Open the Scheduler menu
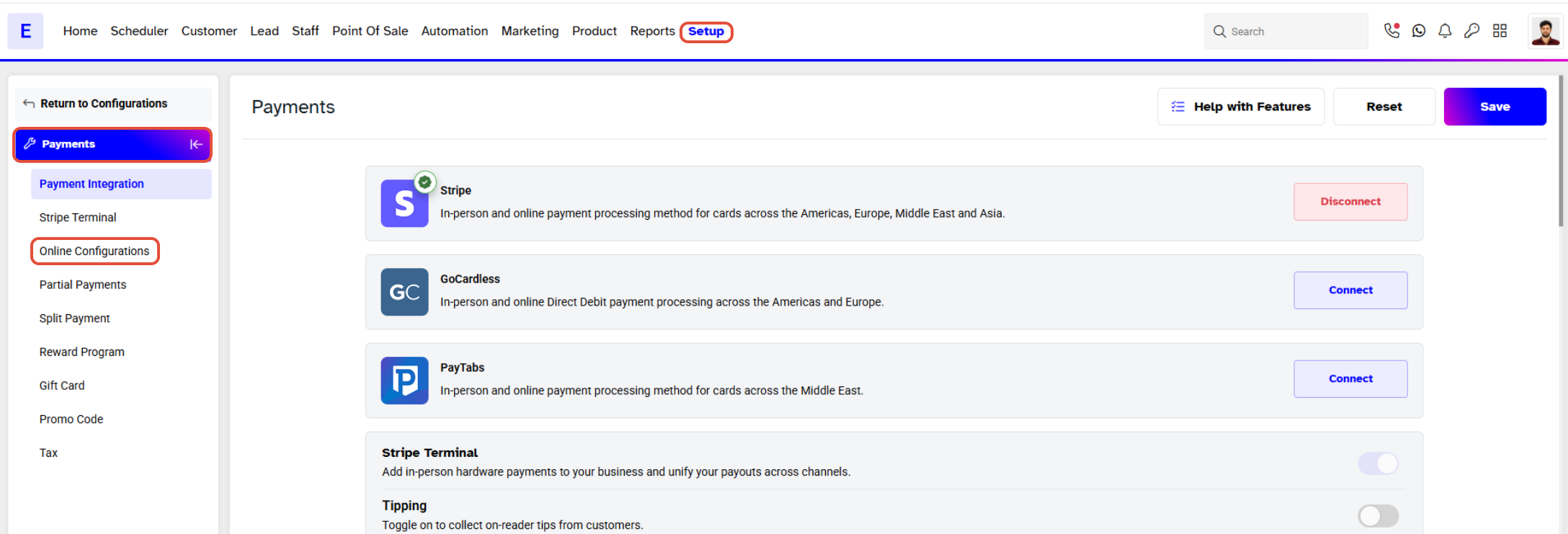This screenshot has height=534, width=1568. click(x=139, y=31)
